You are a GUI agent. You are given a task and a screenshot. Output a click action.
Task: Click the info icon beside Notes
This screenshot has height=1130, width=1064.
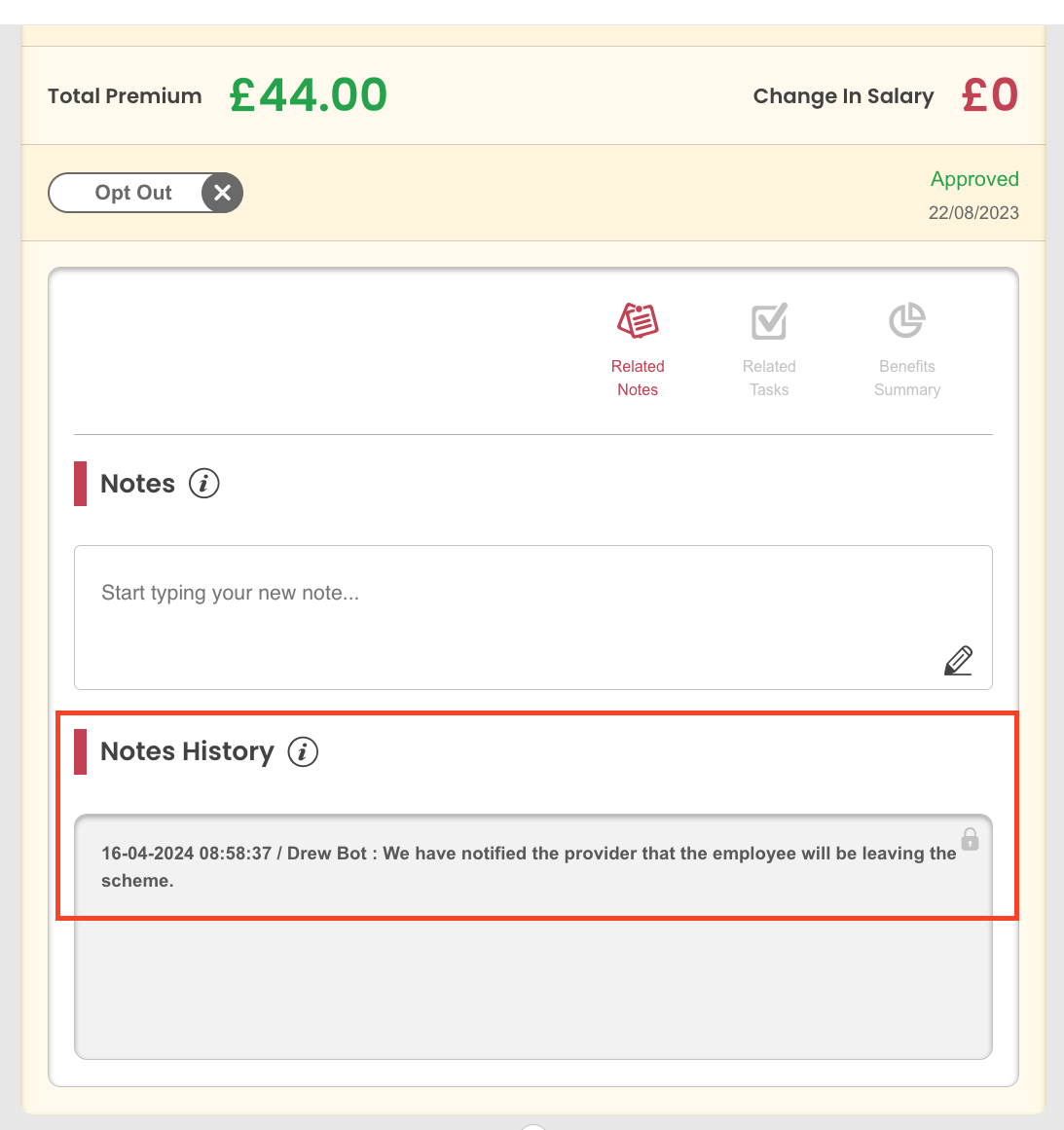pyautogui.click(x=204, y=484)
